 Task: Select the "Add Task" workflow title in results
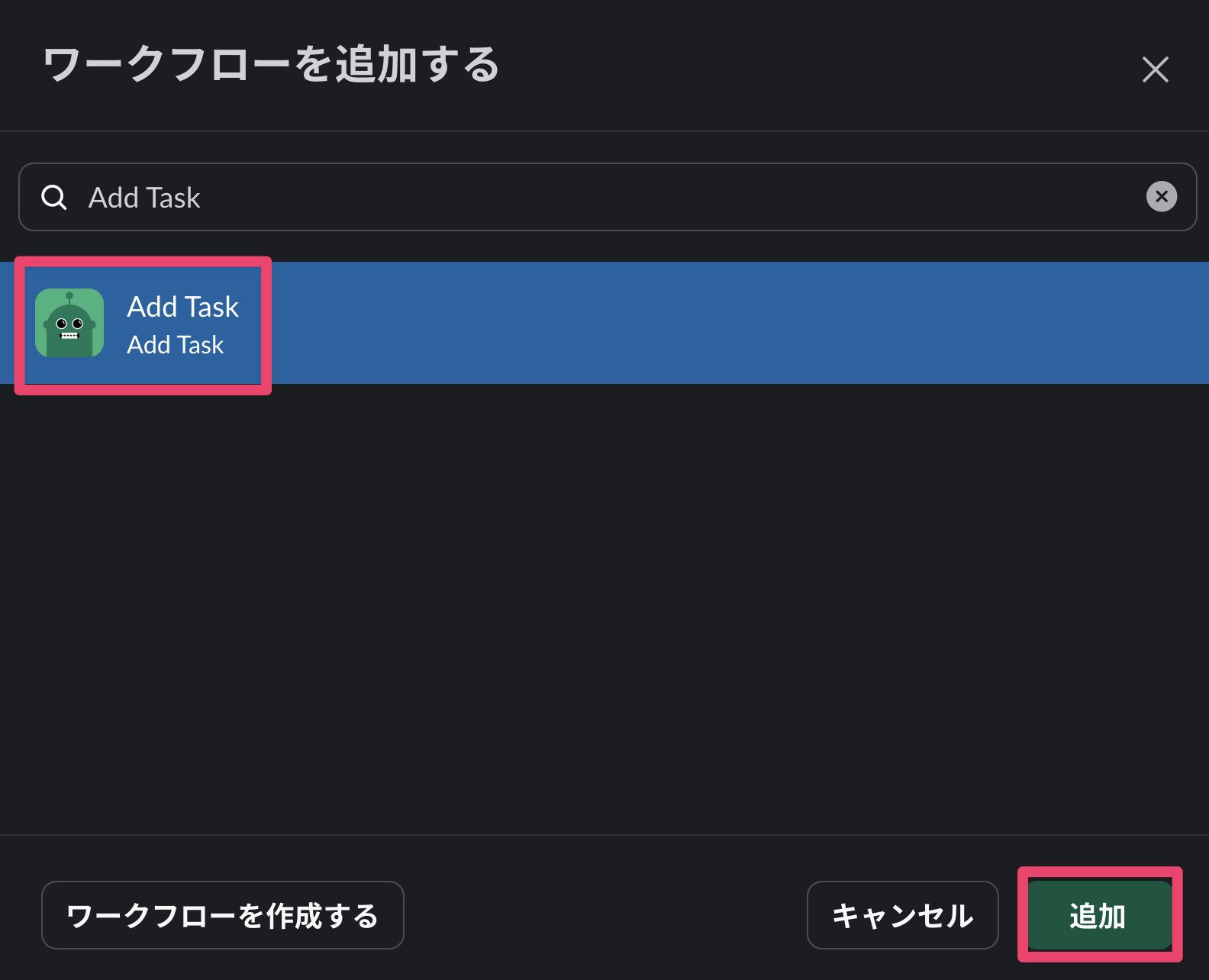point(183,307)
